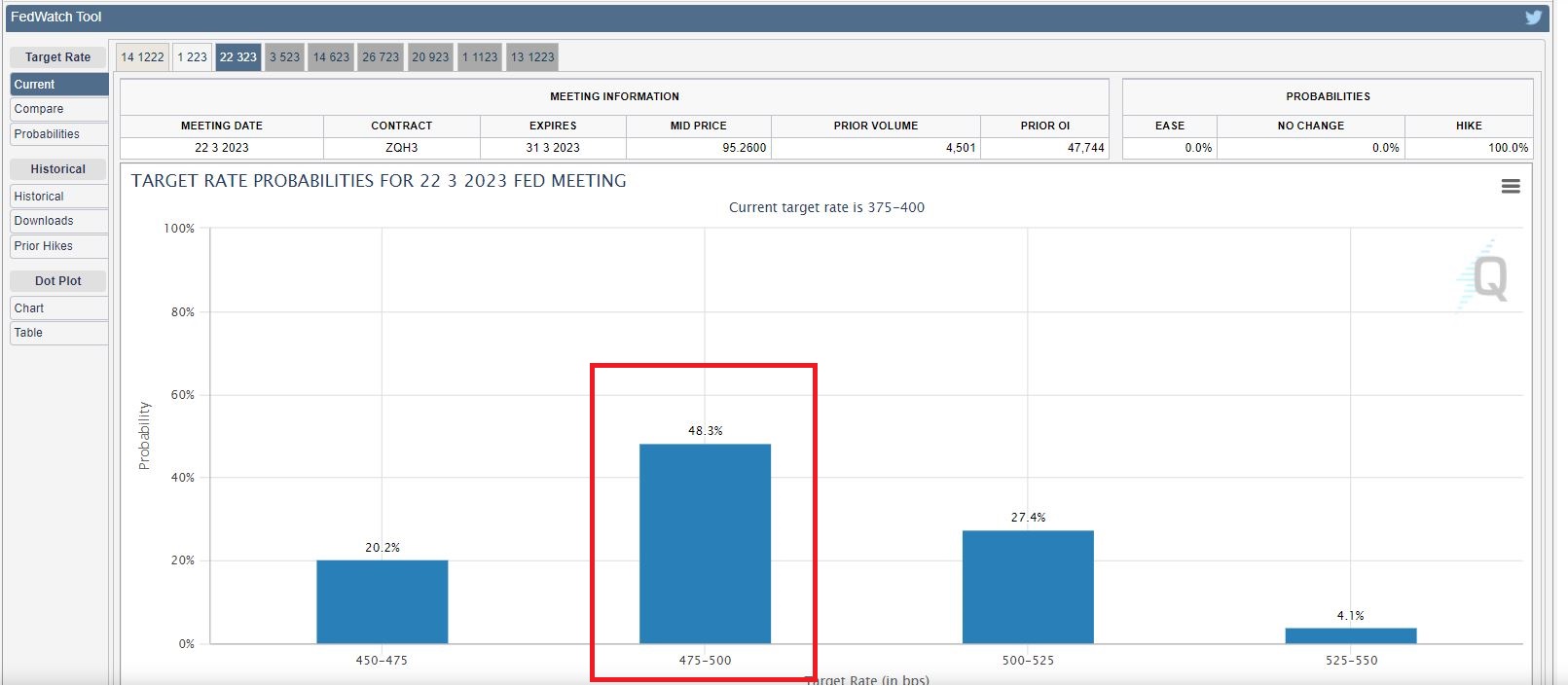
Task: Click the 450-475 x-axis label
Action: [x=382, y=661]
